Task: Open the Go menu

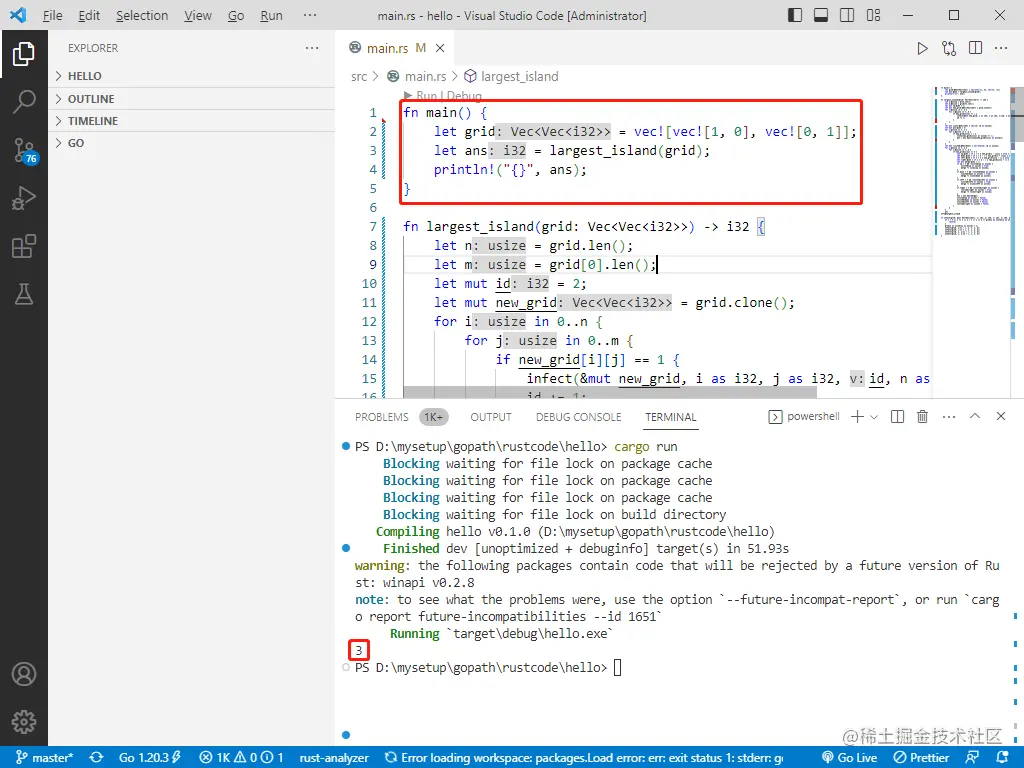Action: [x=236, y=15]
